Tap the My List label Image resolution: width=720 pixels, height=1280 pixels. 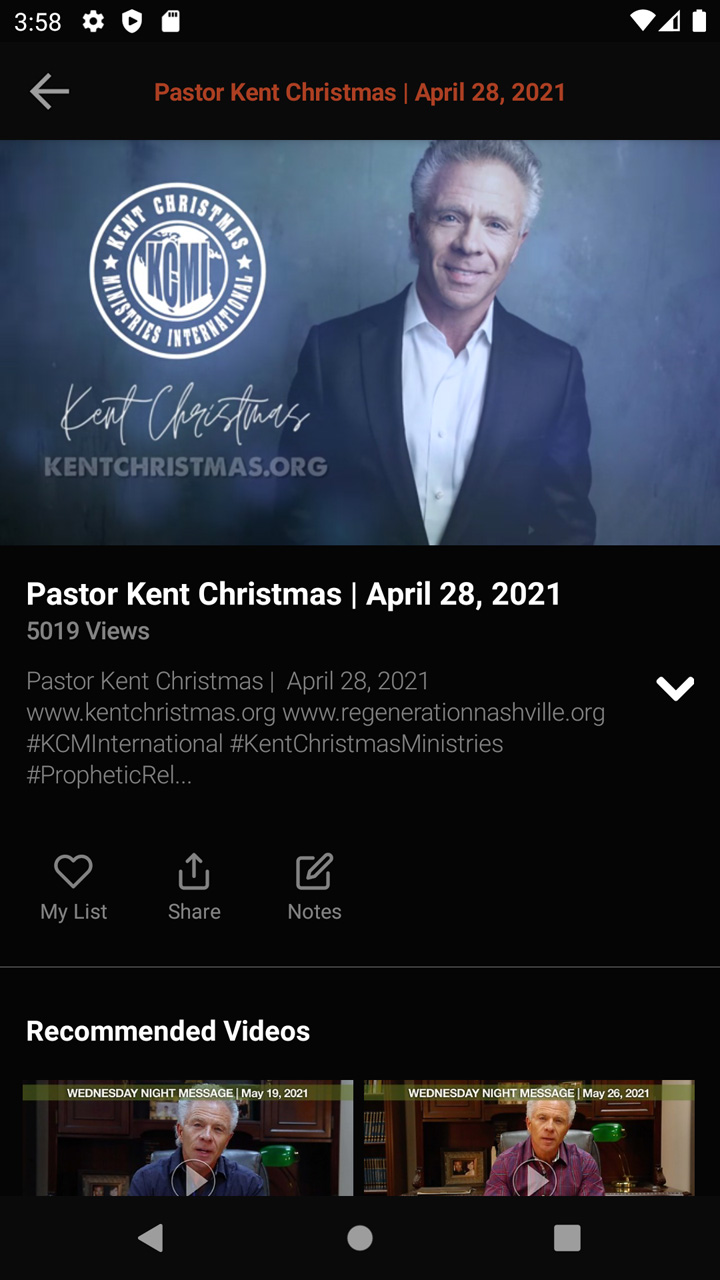pos(73,911)
